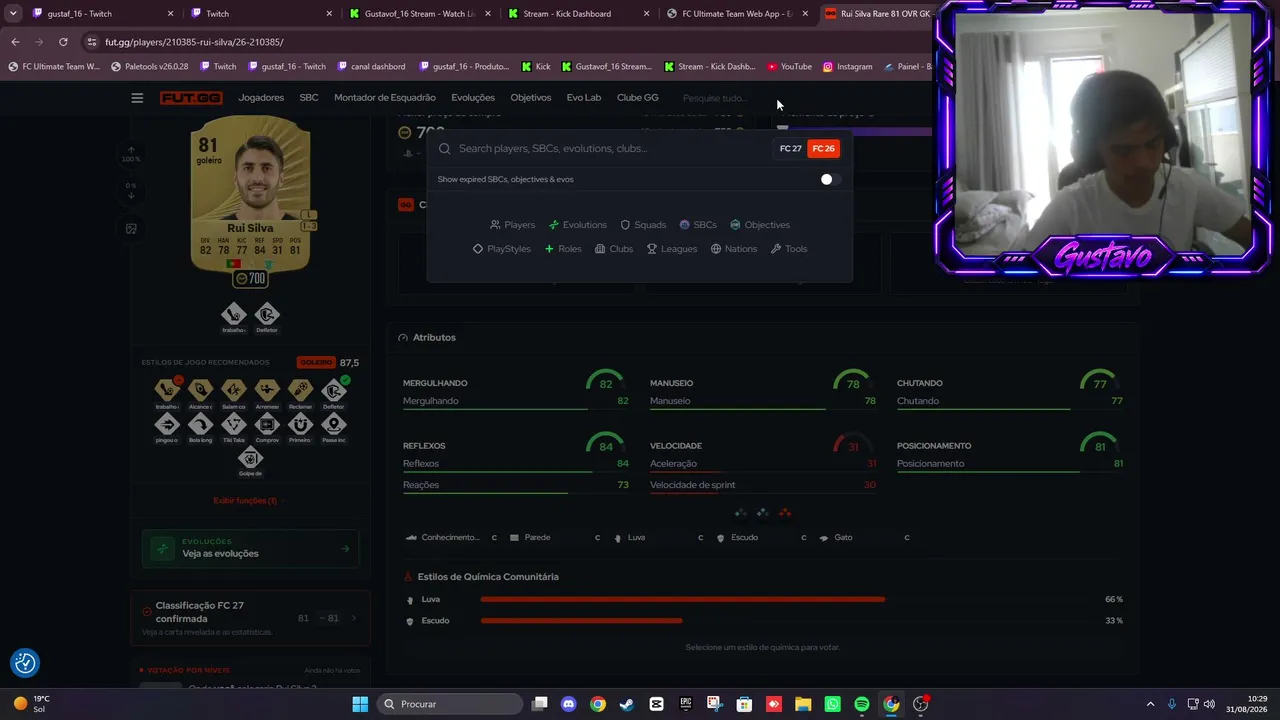Select the Reclamar playstyle icon
The image size is (1280, 720).
[300, 390]
